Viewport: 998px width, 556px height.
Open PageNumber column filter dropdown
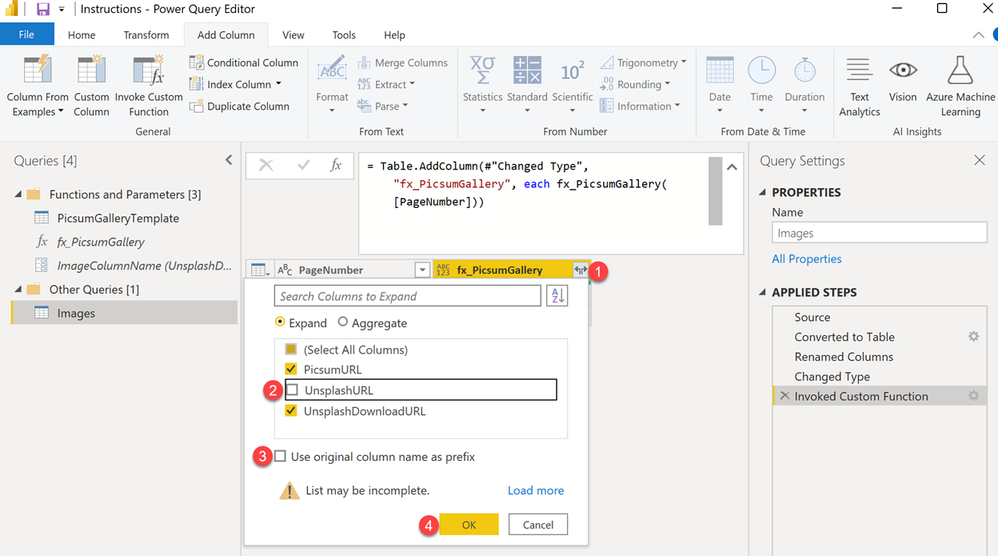click(x=422, y=270)
